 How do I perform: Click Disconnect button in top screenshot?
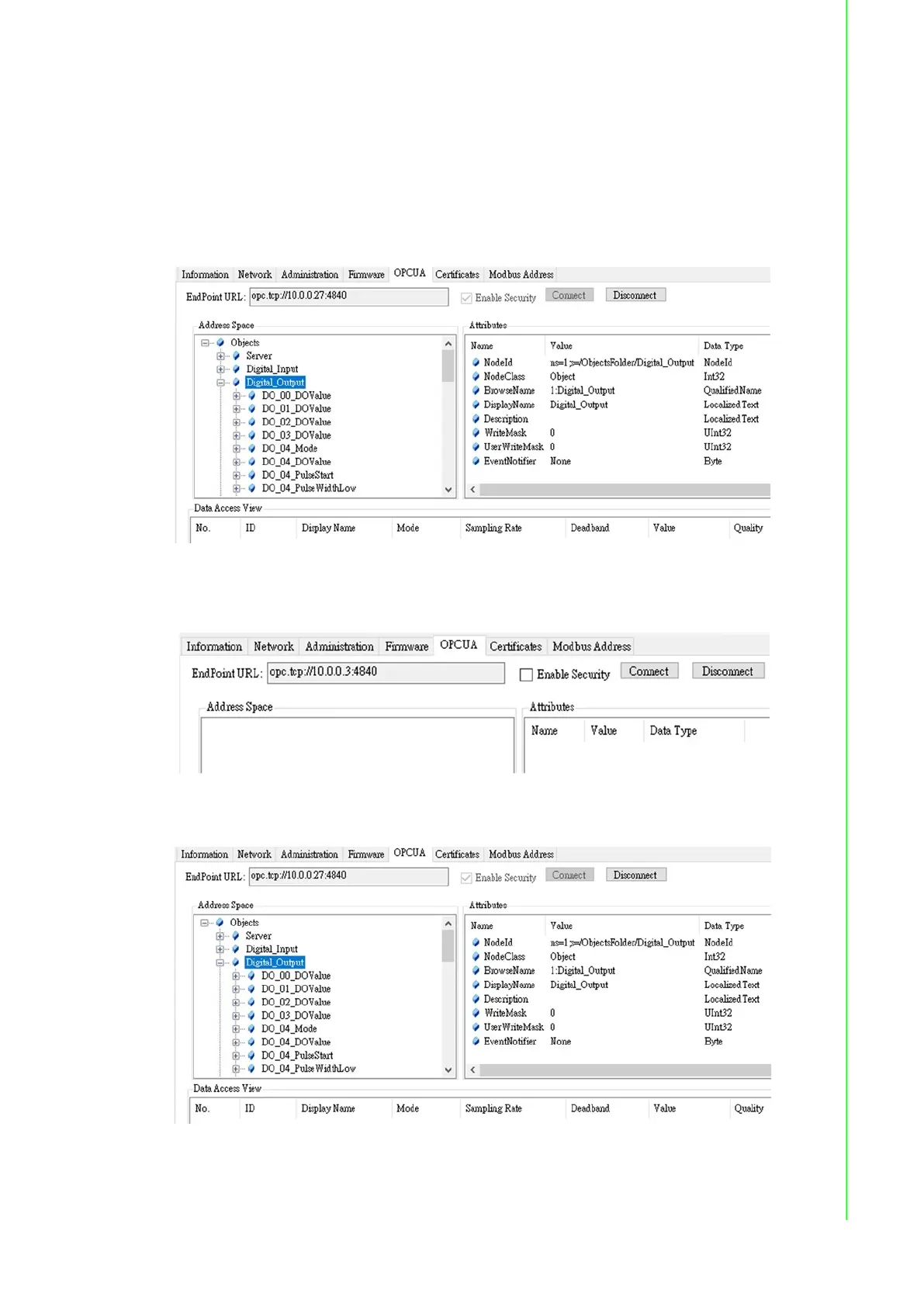635,295
